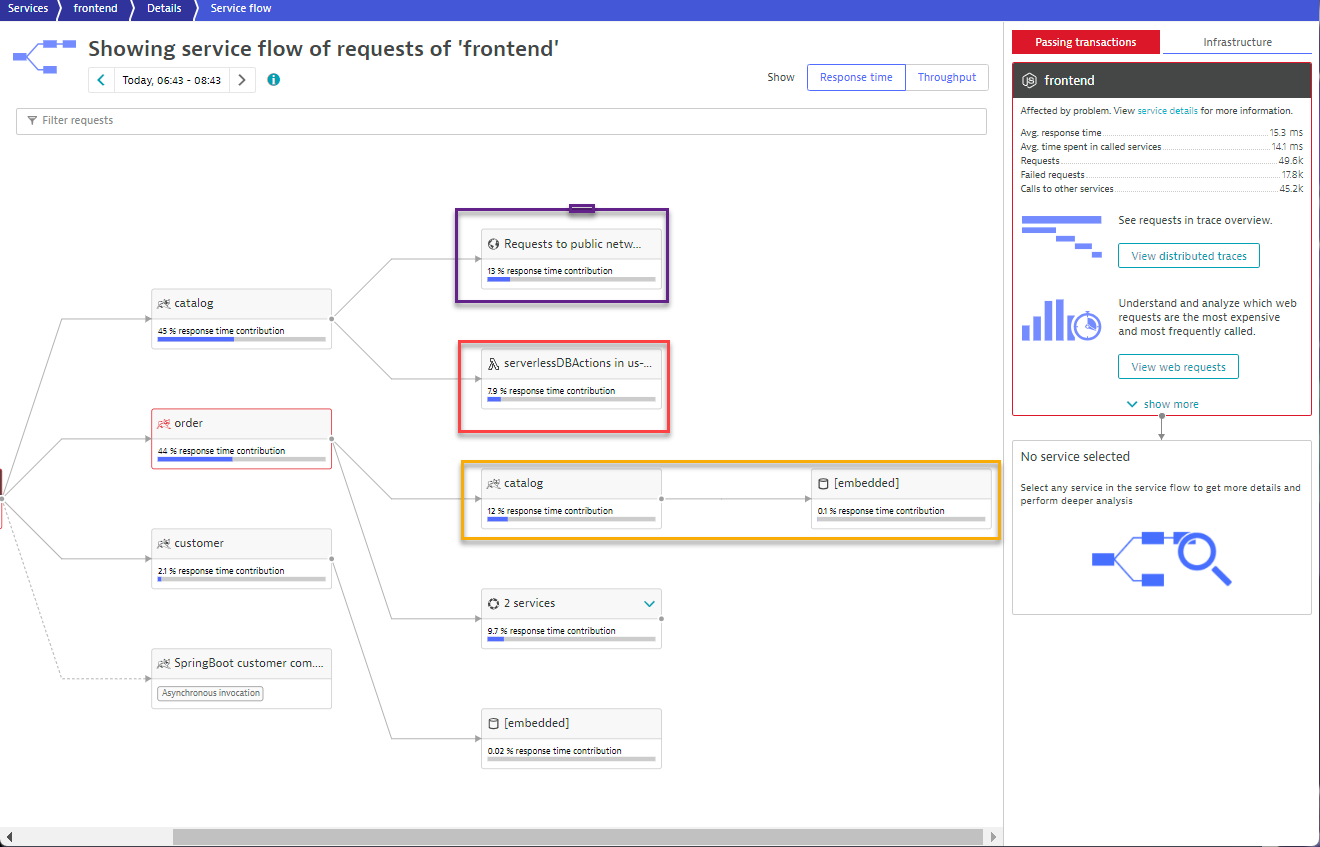Image resolution: width=1320 pixels, height=847 pixels.
Task: Click the red order service icon
Action: tap(163, 424)
